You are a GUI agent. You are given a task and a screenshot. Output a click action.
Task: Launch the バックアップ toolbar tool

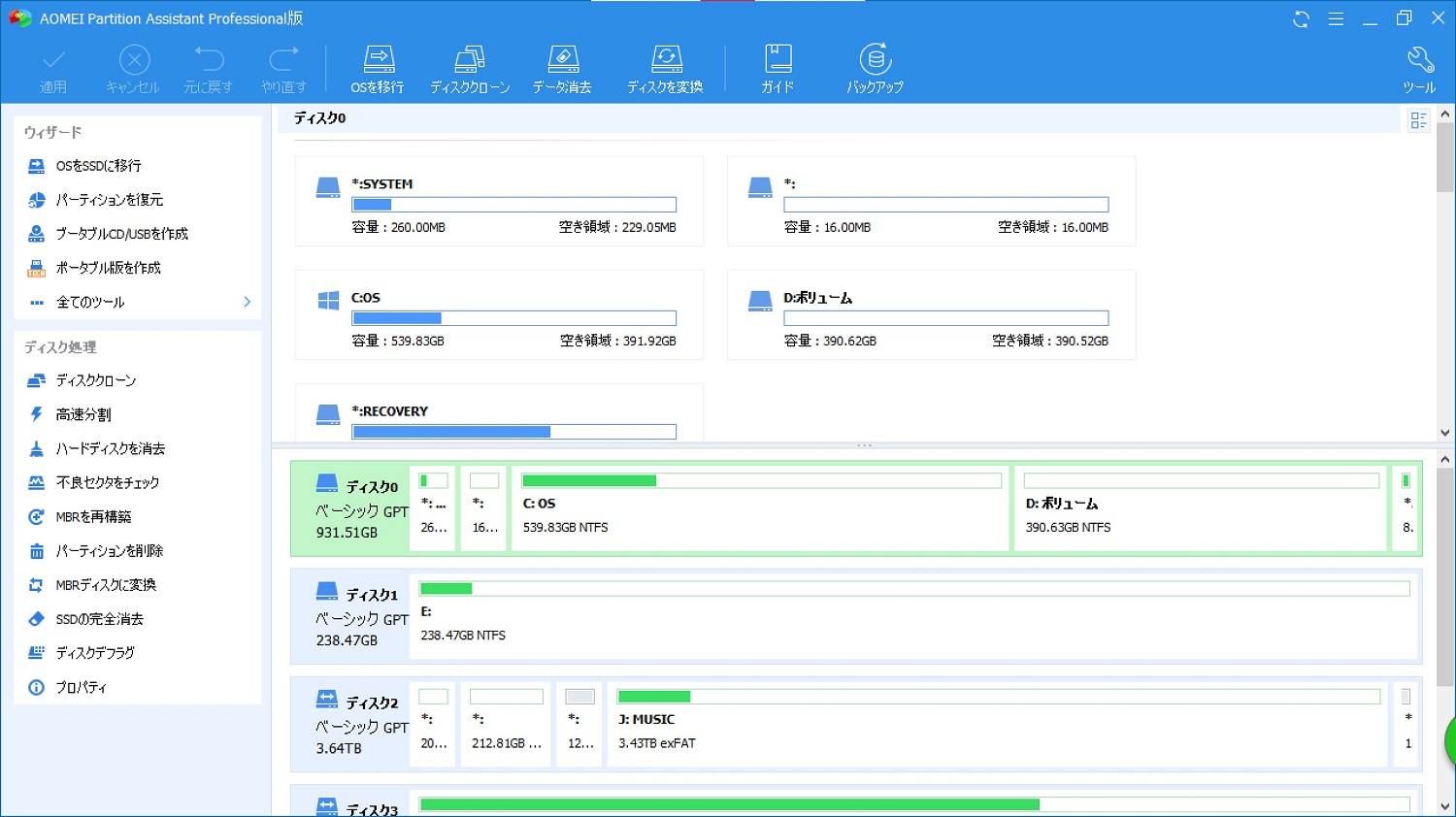click(x=875, y=69)
